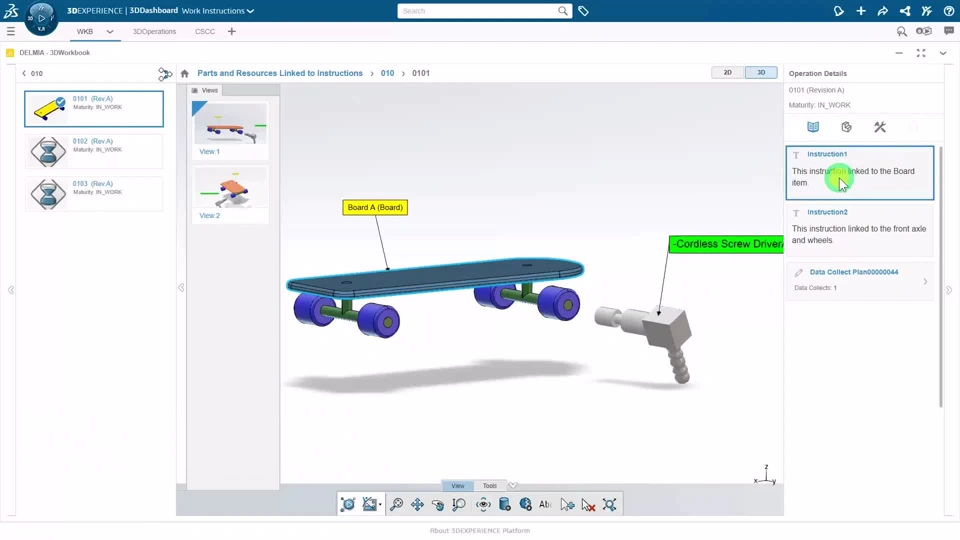Screen dimensions: 960x540
Task: Collapse the Views panel arrow
Action: pyautogui.click(x=181, y=288)
